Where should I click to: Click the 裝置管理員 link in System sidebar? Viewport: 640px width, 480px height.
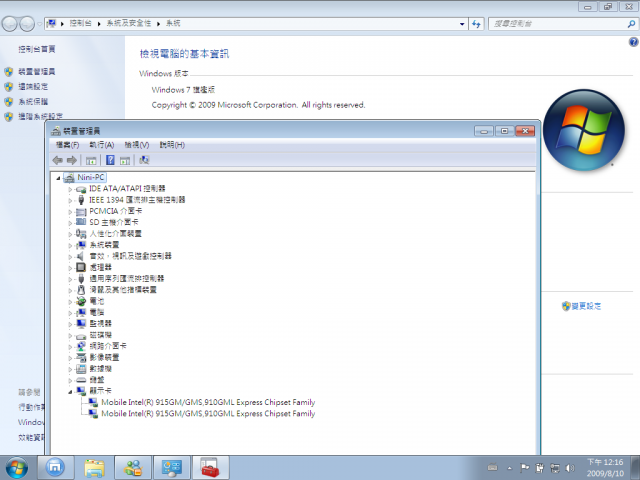37,72
